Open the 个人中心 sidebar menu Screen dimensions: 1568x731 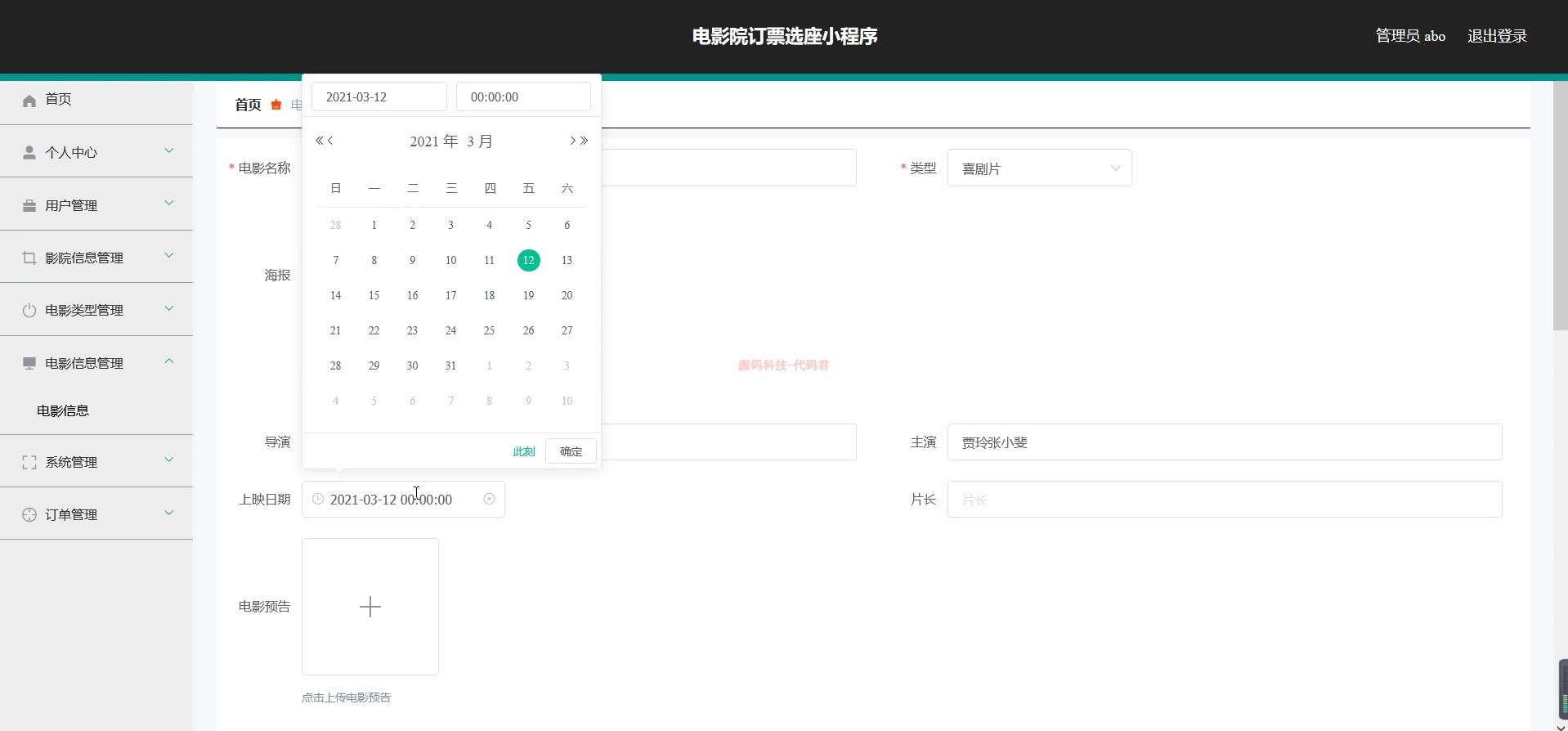[96, 152]
